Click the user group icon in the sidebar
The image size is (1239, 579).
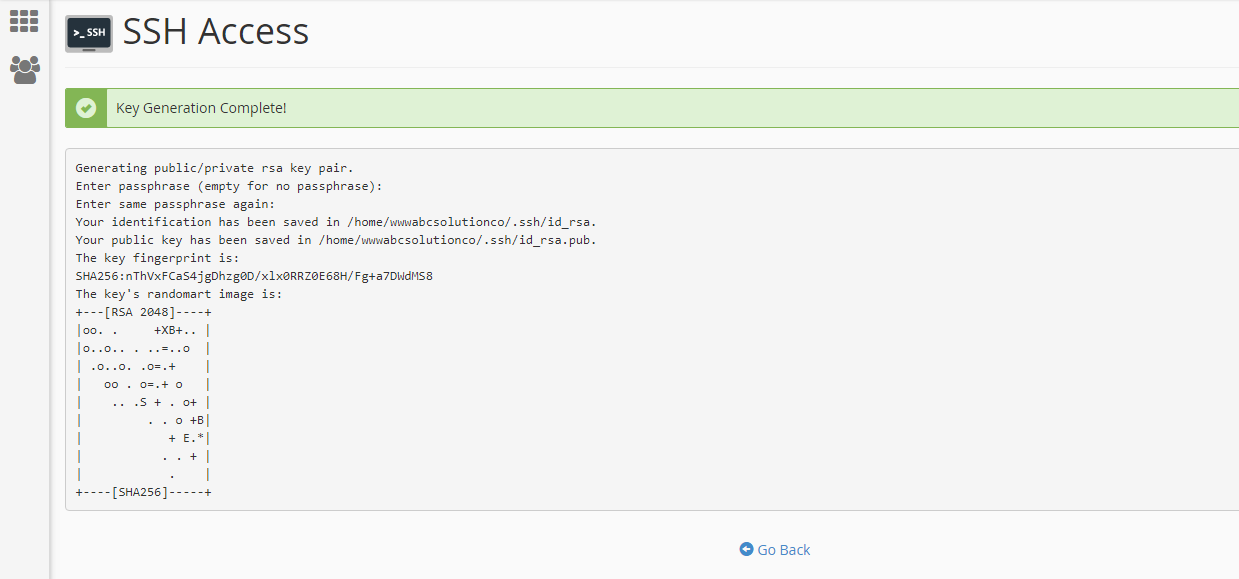click(24, 70)
